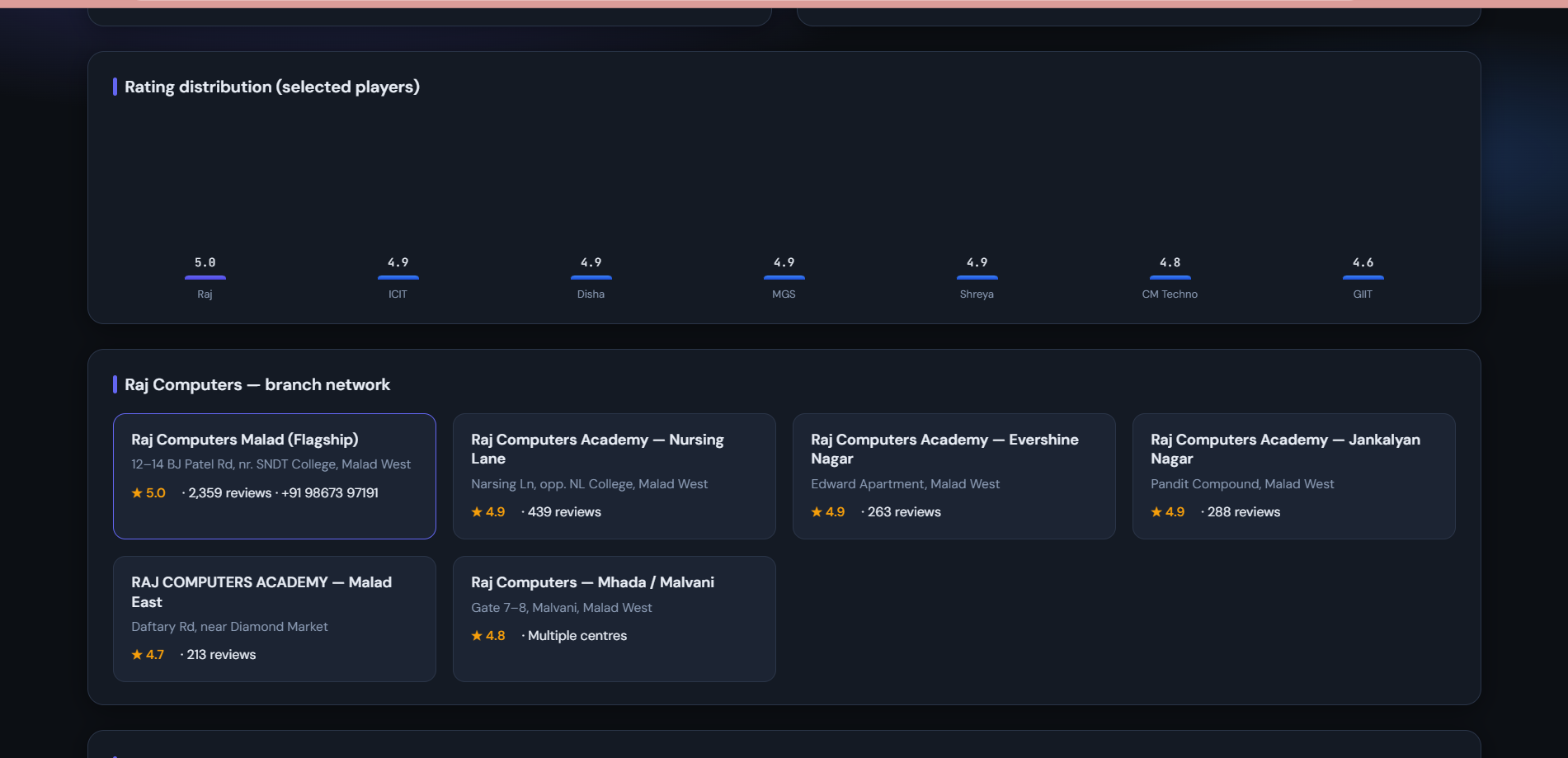The width and height of the screenshot is (1568, 758).
Task: Click the star icon on Jankalyan Nagar card
Action: [x=1156, y=512]
